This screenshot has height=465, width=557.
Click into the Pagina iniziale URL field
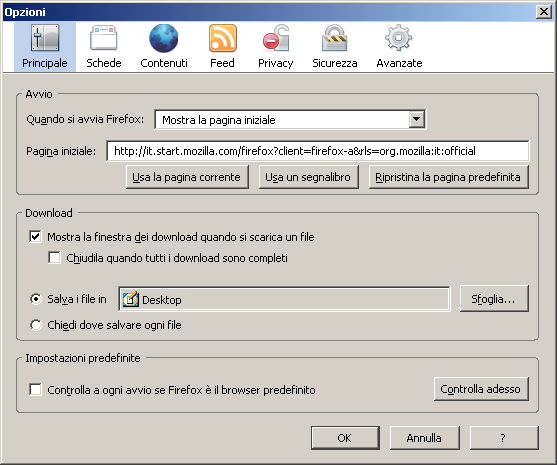(x=318, y=151)
